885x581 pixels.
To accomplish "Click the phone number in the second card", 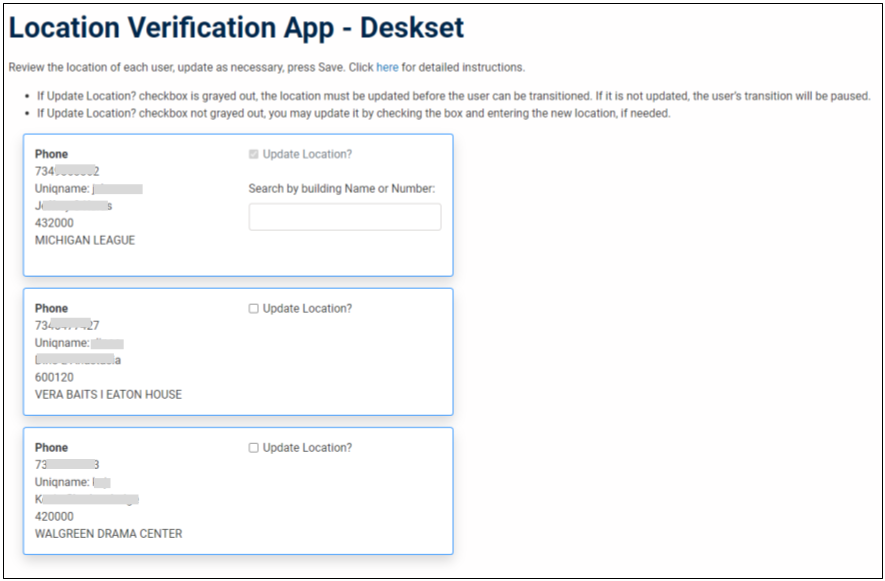I will (x=70, y=325).
